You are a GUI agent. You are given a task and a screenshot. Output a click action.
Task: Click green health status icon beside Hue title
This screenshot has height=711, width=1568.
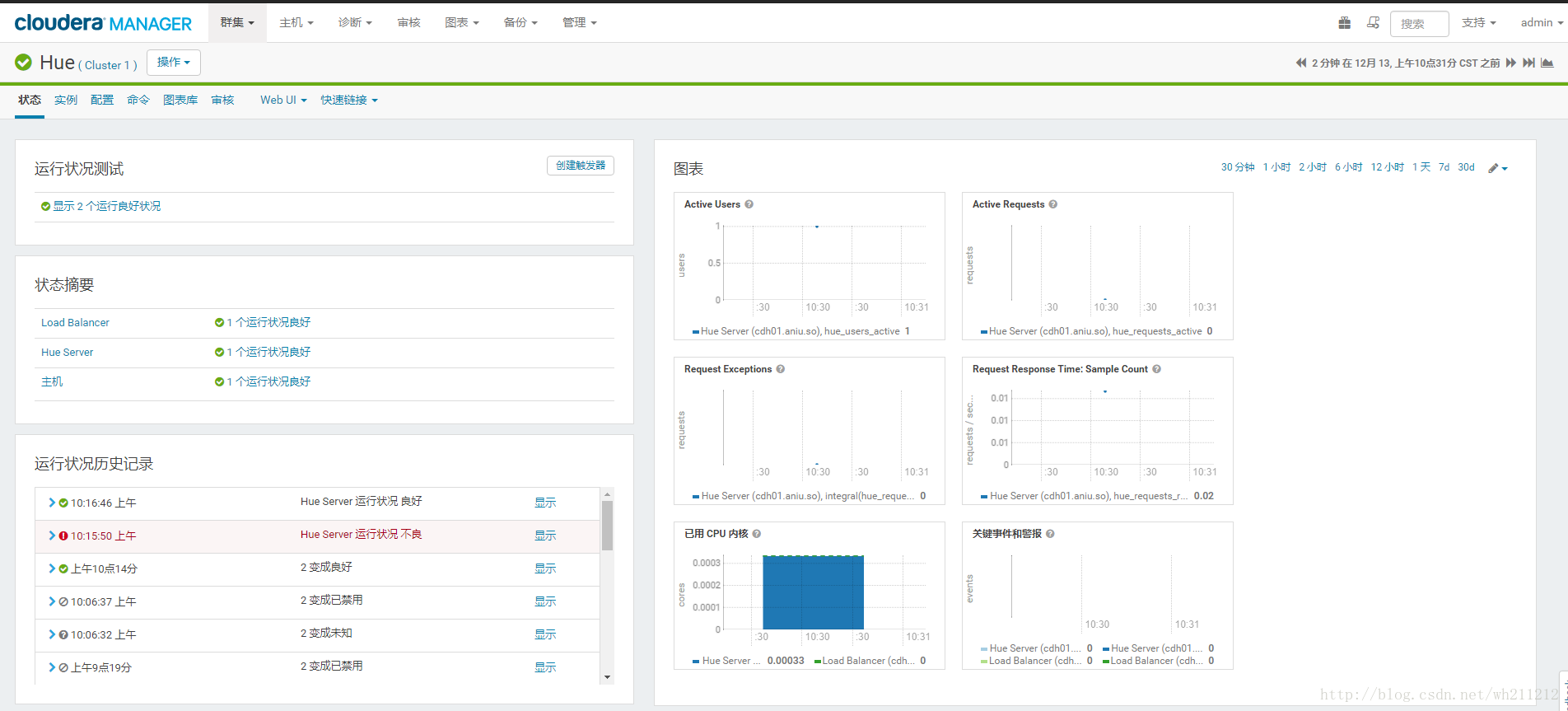click(x=24, y=62)
